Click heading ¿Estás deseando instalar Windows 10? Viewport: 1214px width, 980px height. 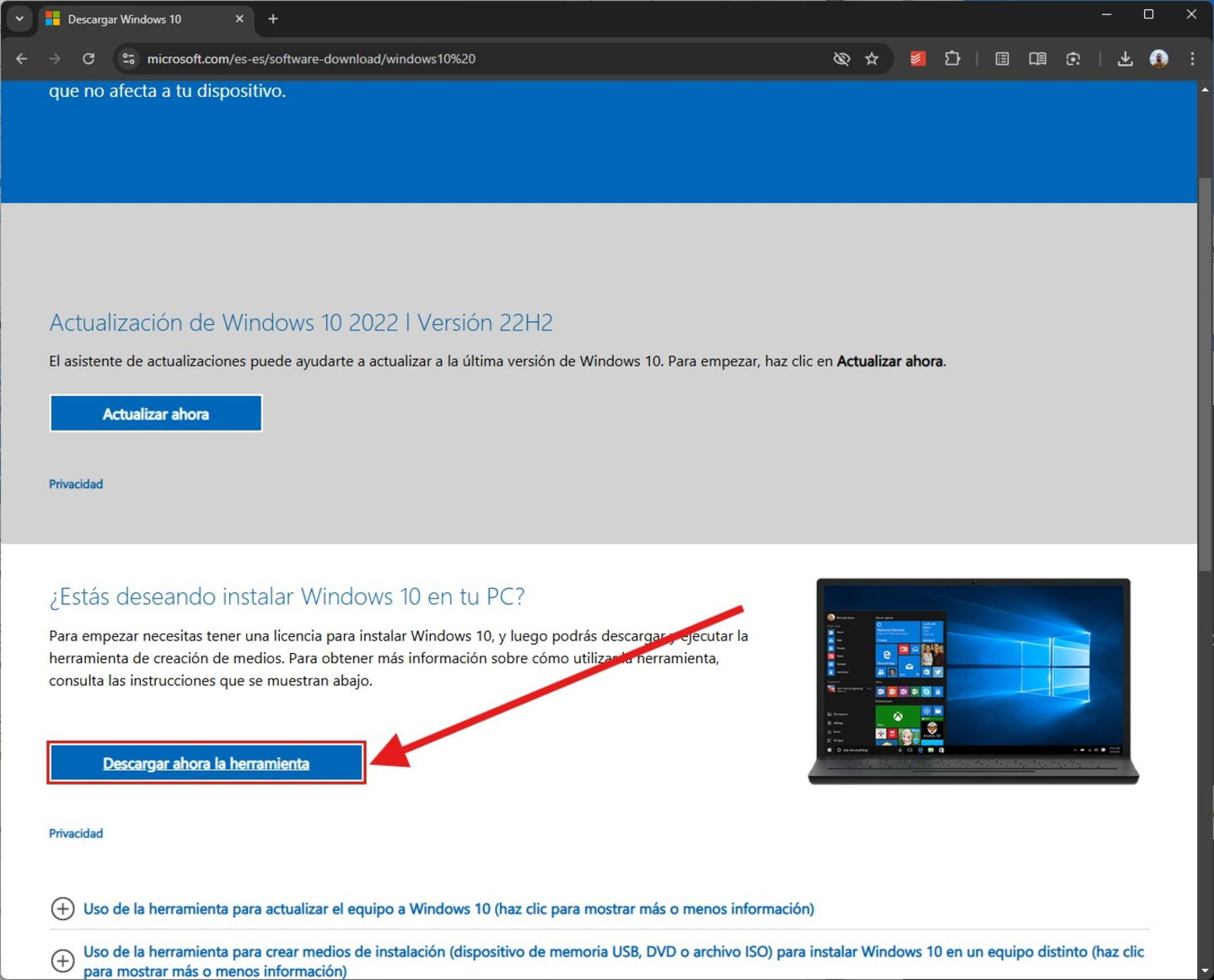(287, 597)
